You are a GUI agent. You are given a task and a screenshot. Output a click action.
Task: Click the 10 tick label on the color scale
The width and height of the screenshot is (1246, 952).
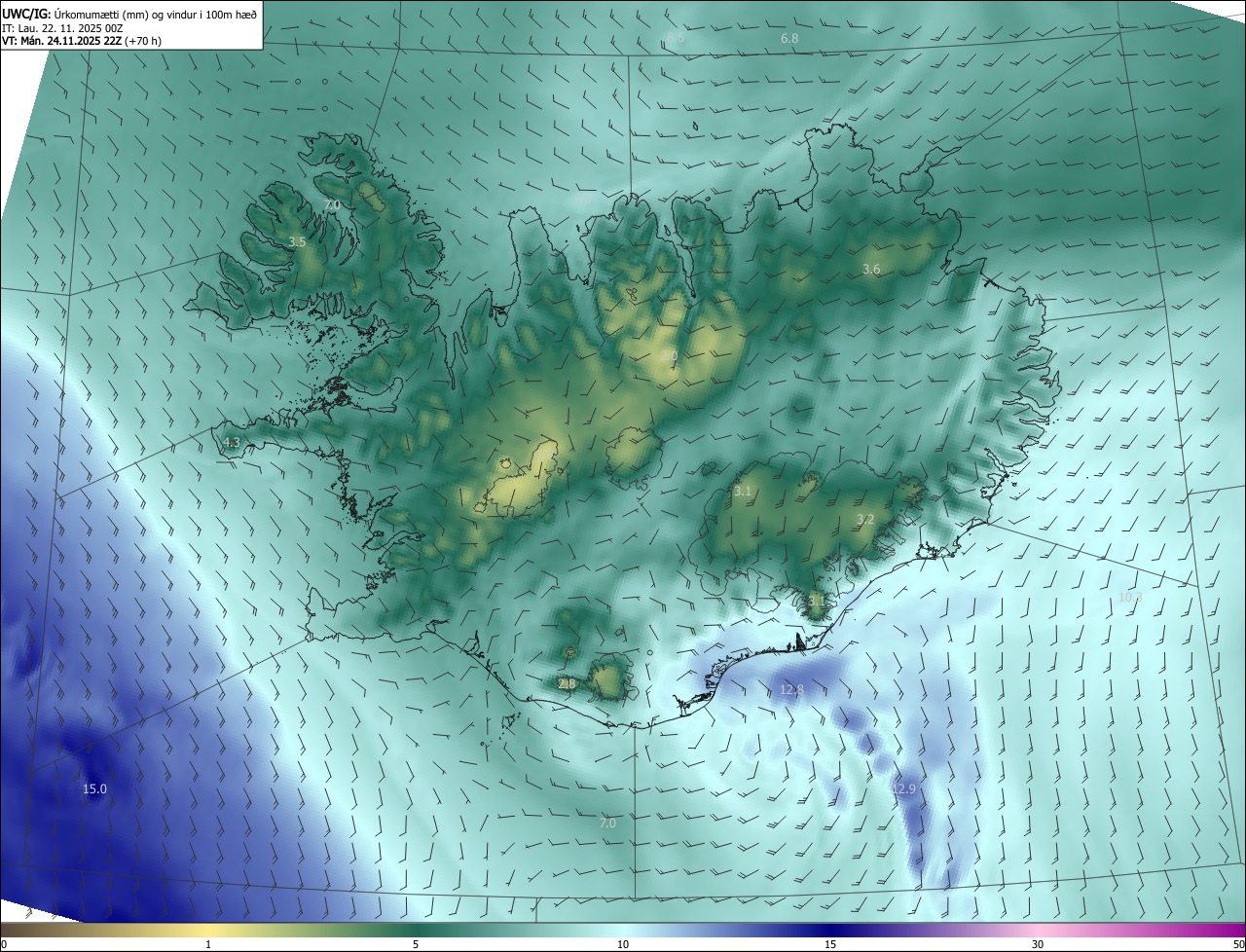623,945
